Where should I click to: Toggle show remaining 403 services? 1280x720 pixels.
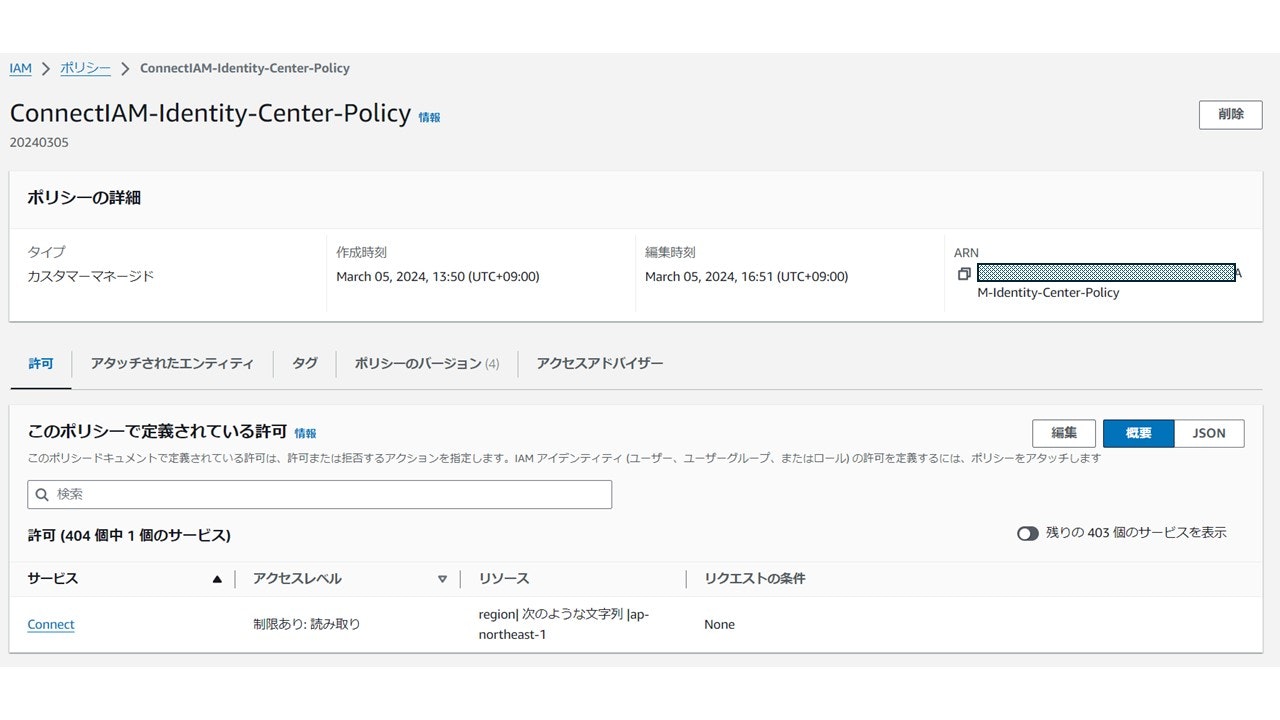pos(1028,533)
